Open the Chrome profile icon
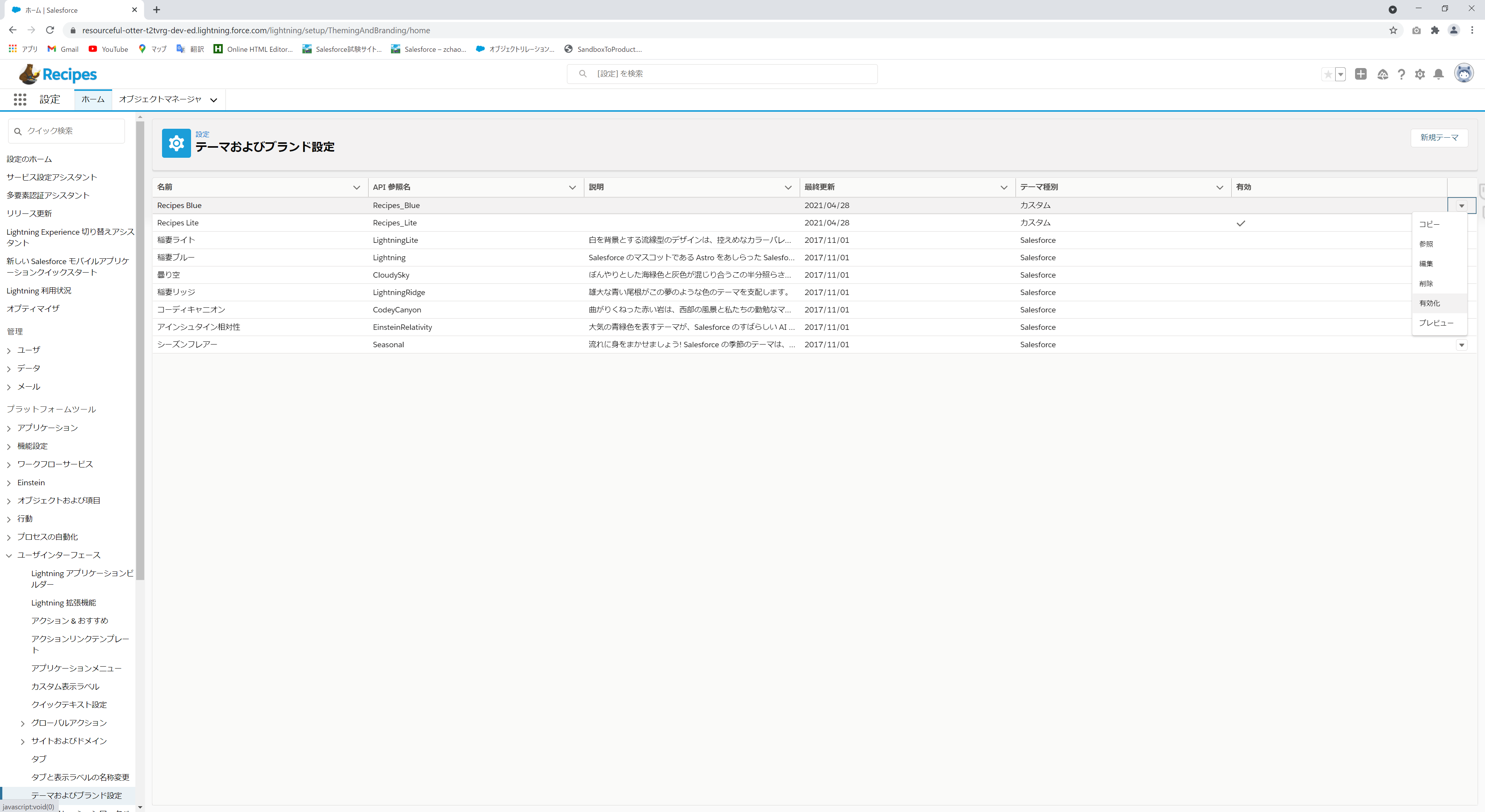The image size is (1485, 812). [1453, 30]
